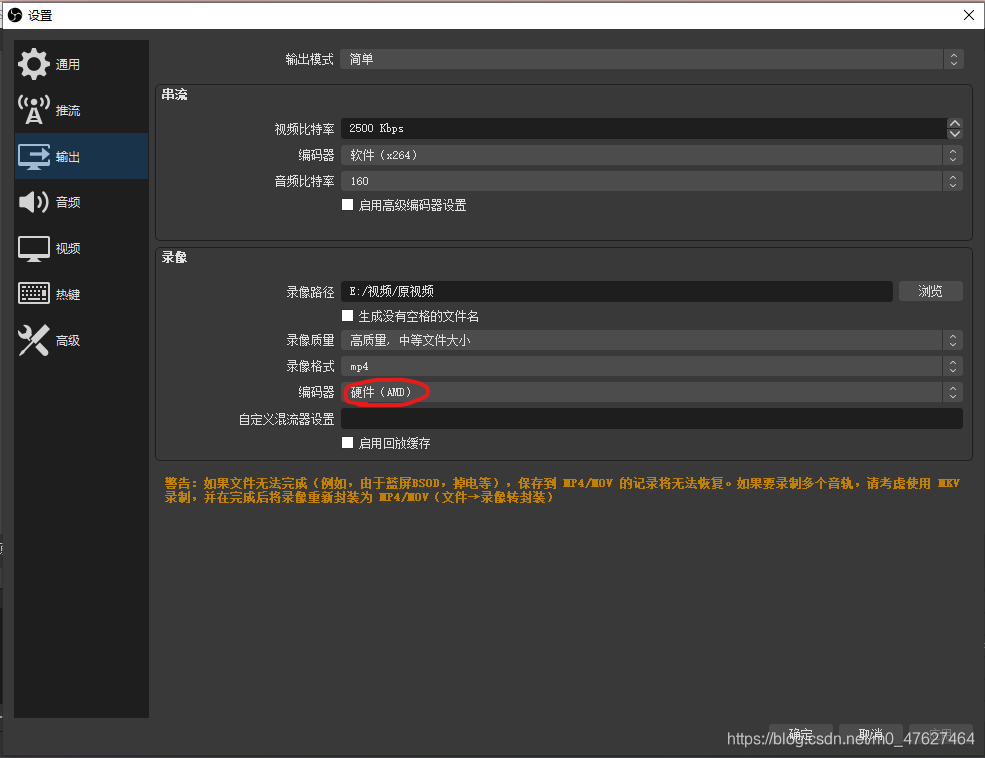Switch to the 热键 settings tab label
This screenshot has height=758, width=985.
click(x=68, y=295)
